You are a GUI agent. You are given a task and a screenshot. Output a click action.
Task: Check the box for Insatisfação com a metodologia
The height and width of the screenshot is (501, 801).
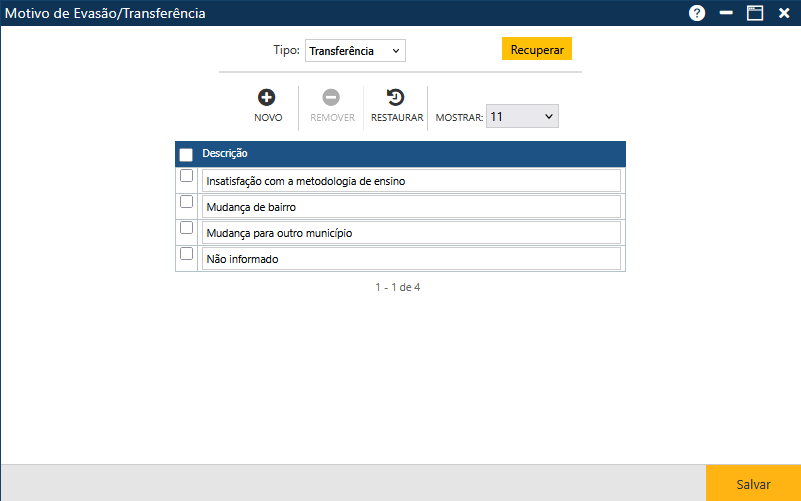coord(186,176)
